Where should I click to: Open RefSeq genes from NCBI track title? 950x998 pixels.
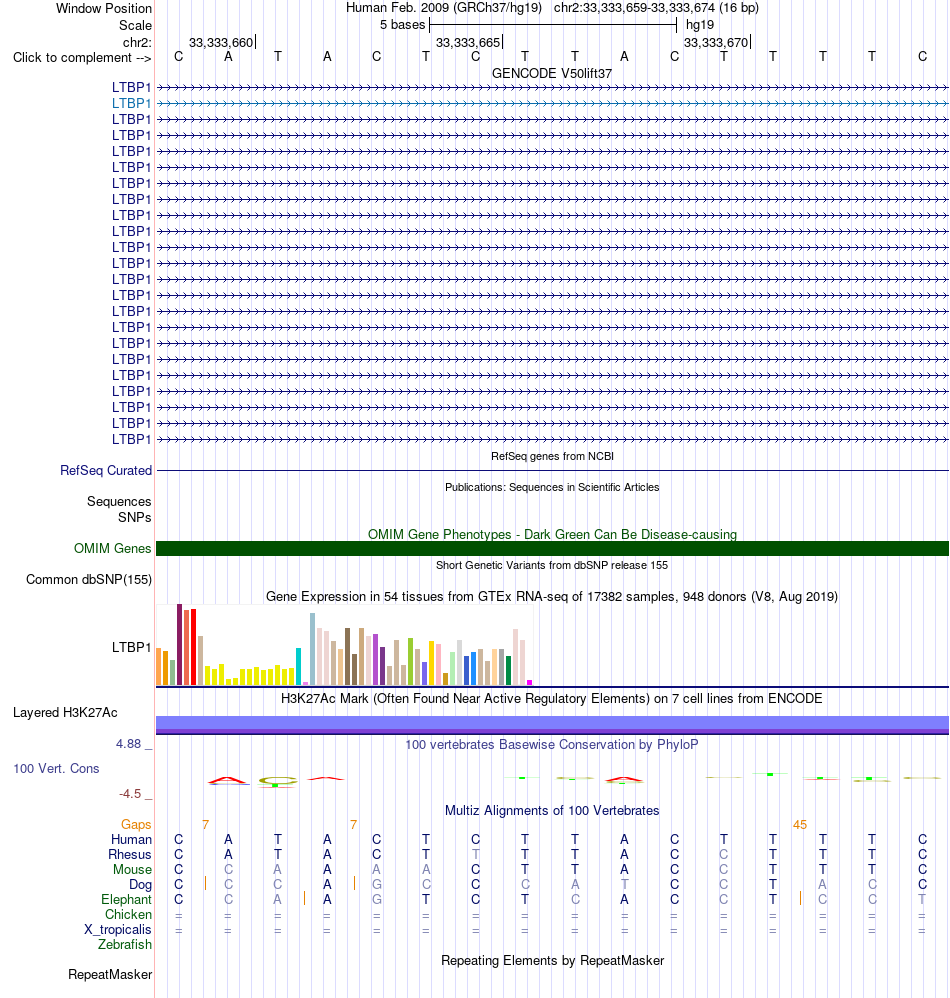(x=552, y=456)
